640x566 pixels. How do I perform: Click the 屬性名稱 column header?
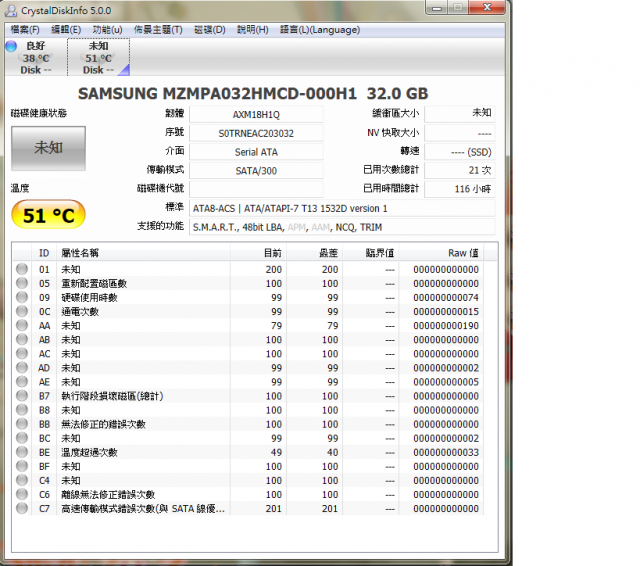[144, 253]
